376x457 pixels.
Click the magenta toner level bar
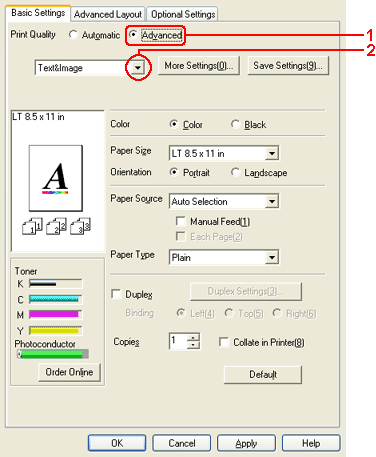(55, 314)
